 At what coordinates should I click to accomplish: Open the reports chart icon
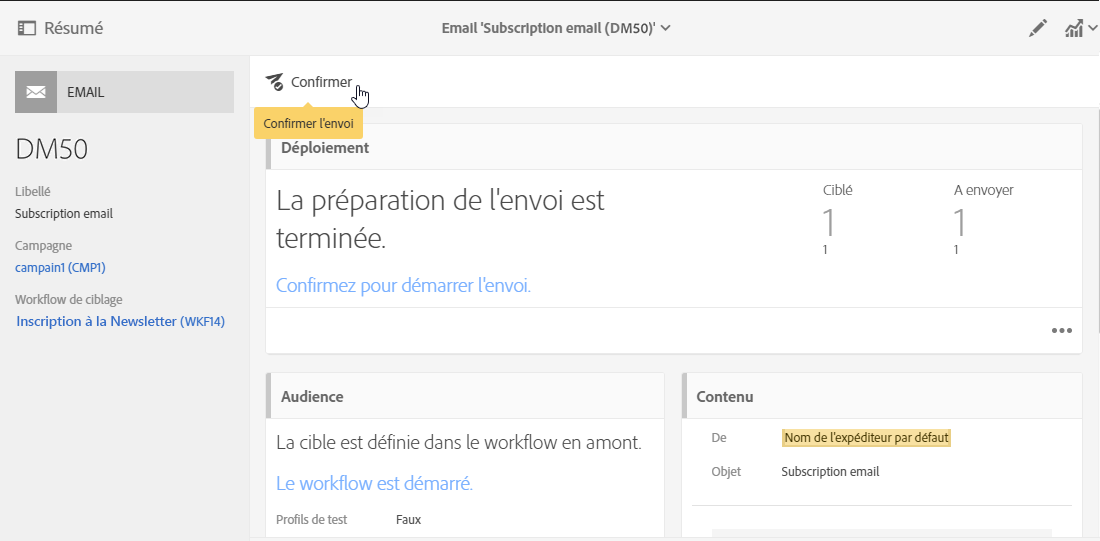pyautogui.click(x=1073, y=29)
